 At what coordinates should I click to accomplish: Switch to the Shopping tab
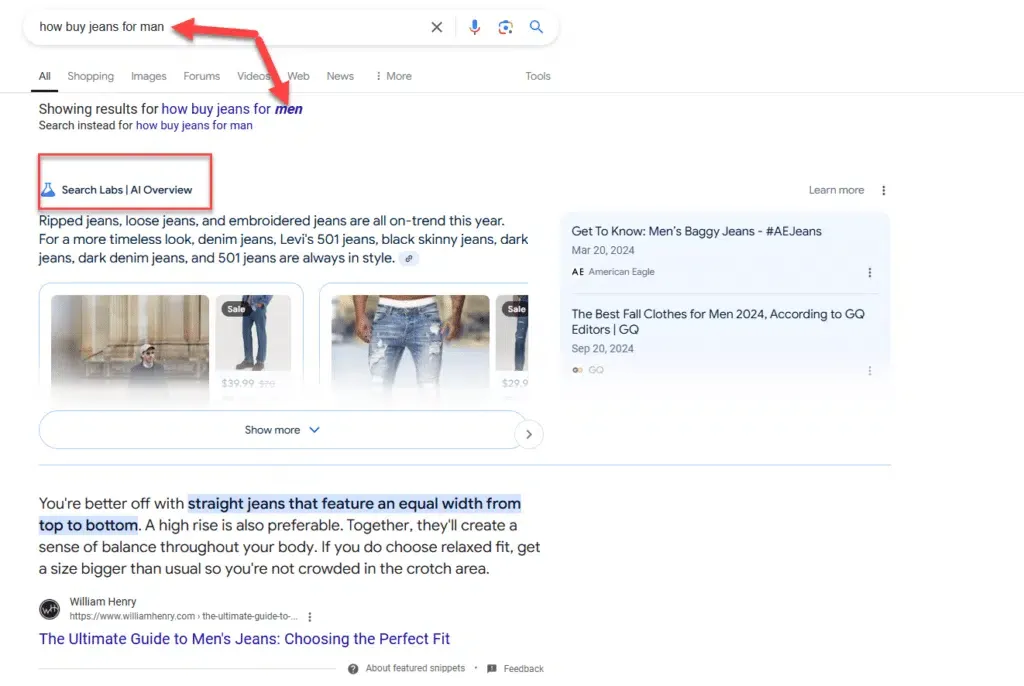click(90, 76)
